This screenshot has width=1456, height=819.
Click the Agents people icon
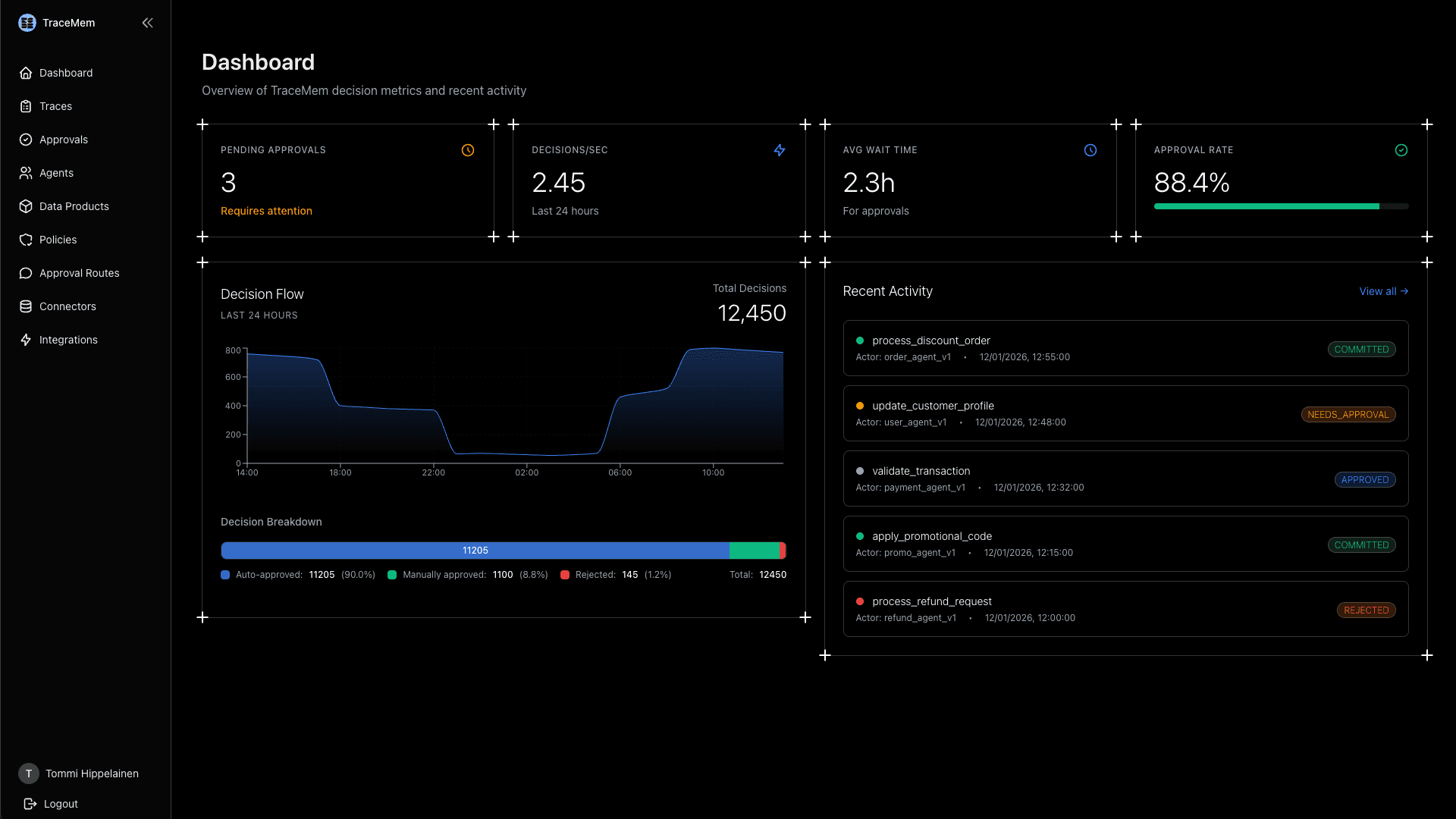[26, 173]
